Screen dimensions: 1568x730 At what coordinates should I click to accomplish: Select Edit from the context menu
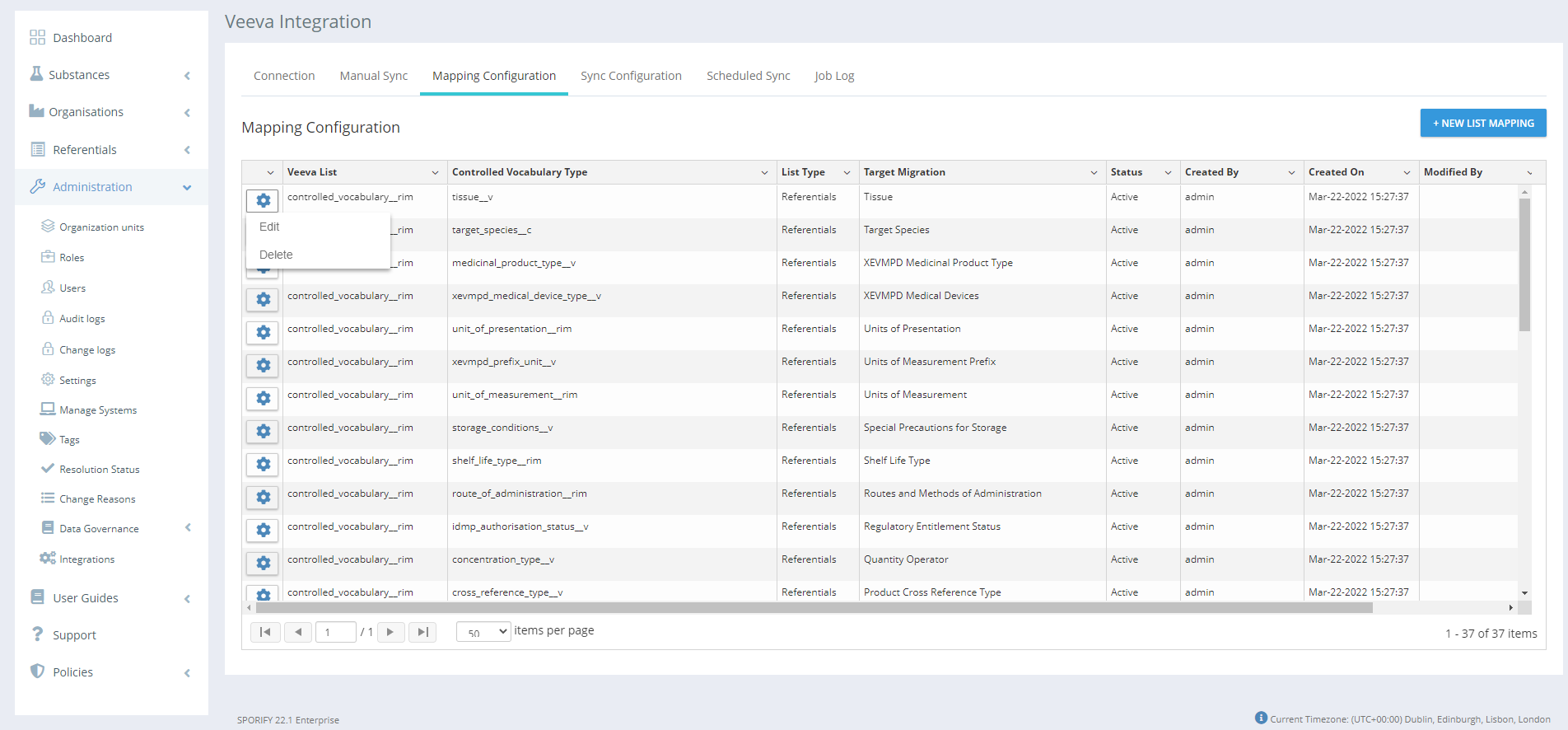[270, 227]
